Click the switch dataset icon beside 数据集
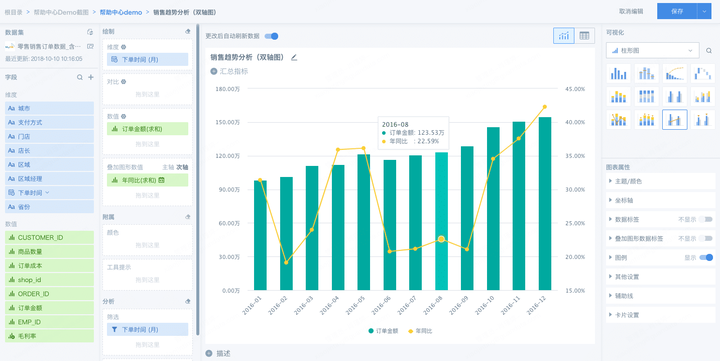 tap(90, 33)
